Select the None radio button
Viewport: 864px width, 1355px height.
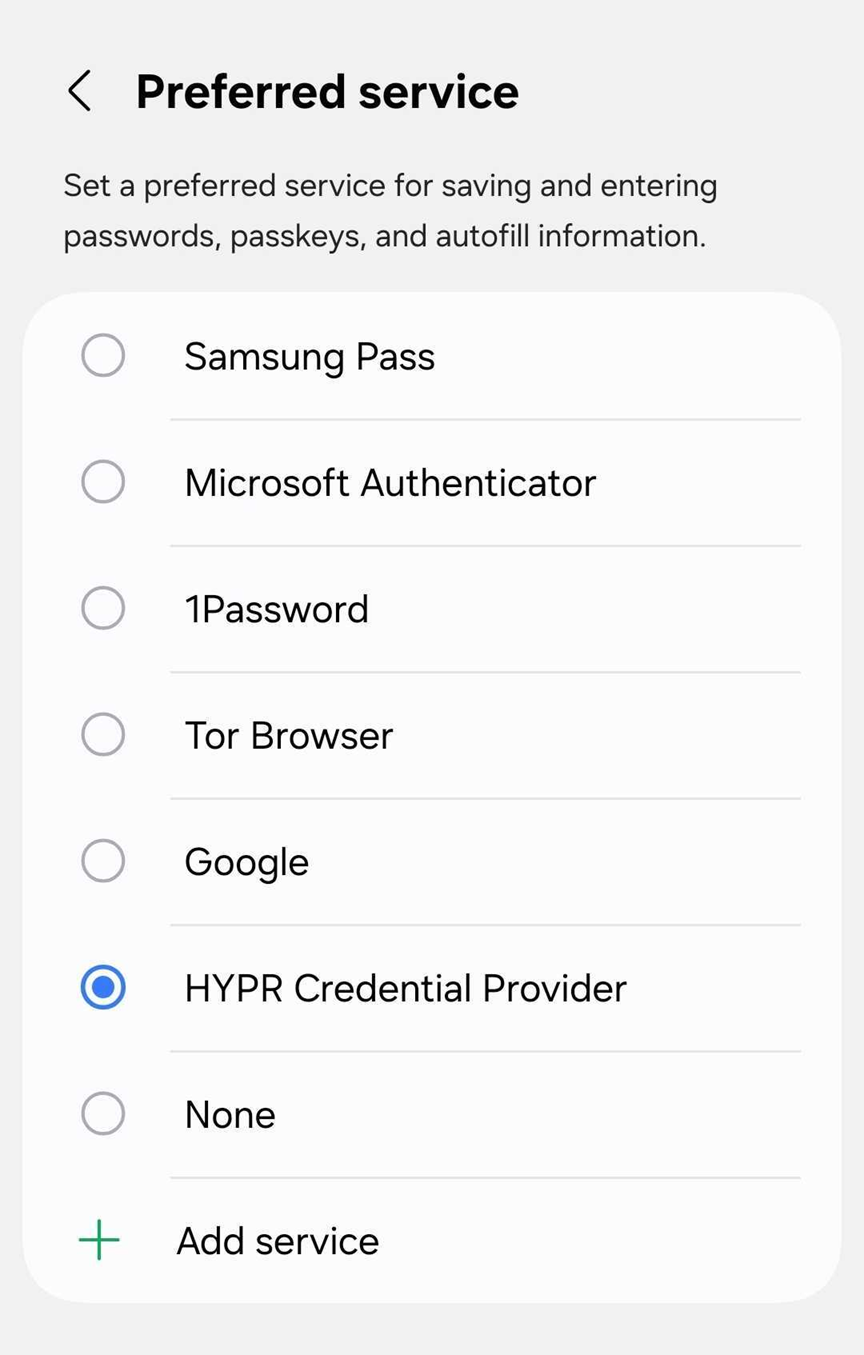pyautogui.click(x=103, y=1113)
